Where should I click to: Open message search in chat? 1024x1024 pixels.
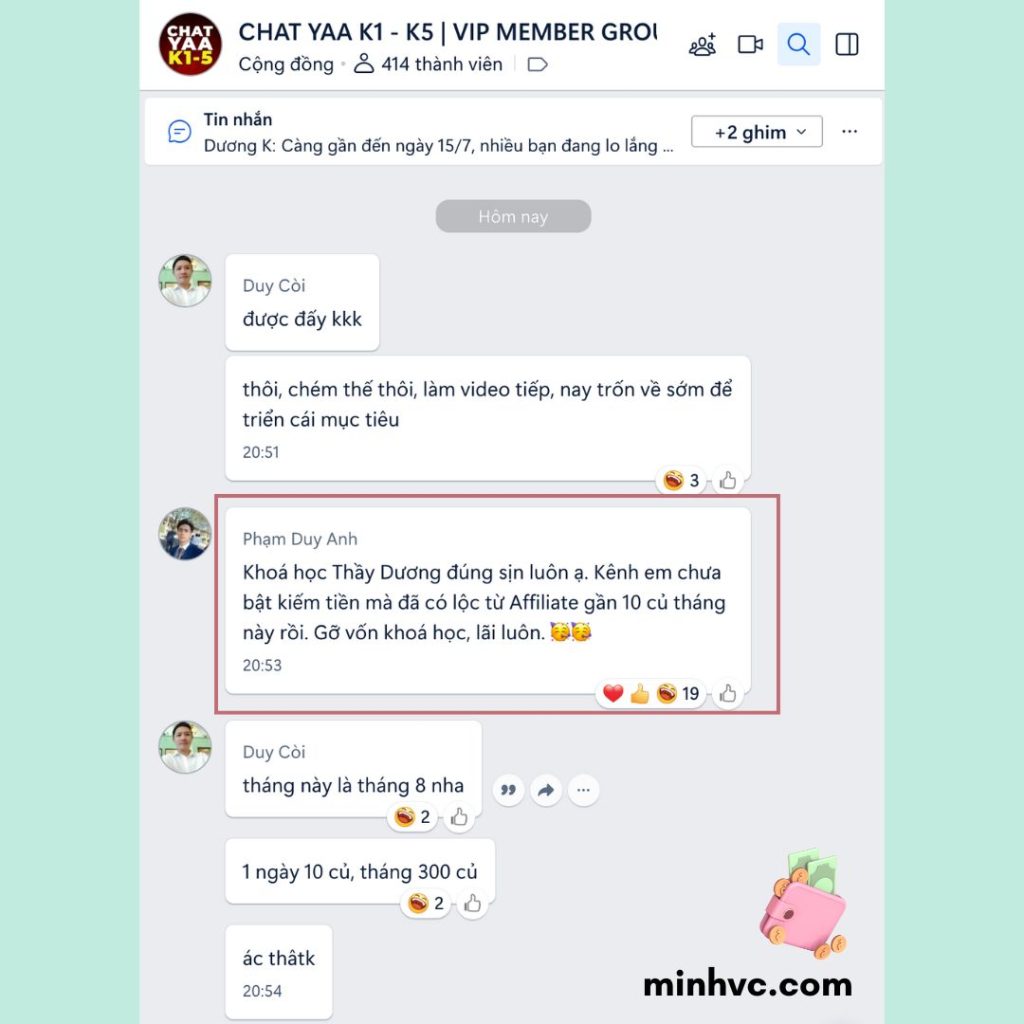point(798,44)
